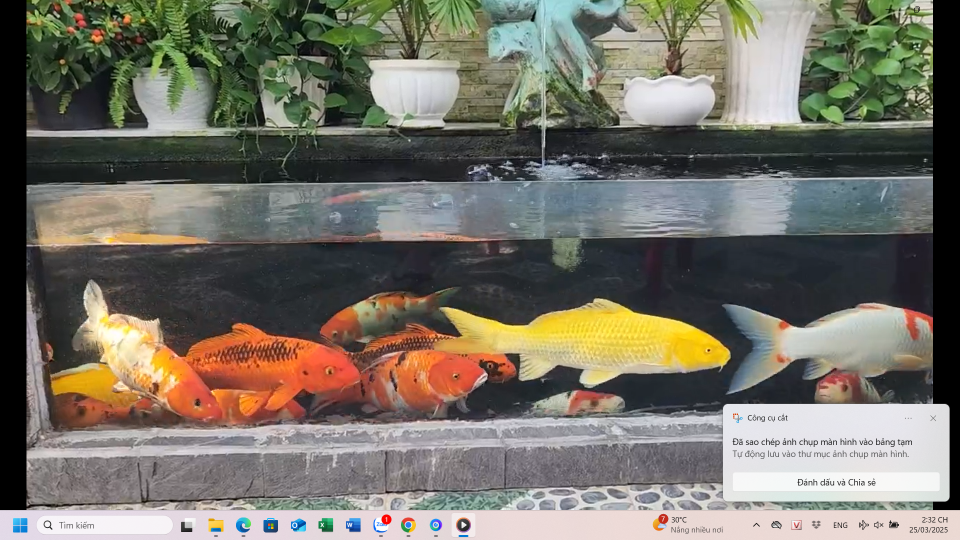The height and width of the screenshot is (540, 960).
Task: Click Đánh dấu và Chia sẻ button
Action: [x=836, y=482]
